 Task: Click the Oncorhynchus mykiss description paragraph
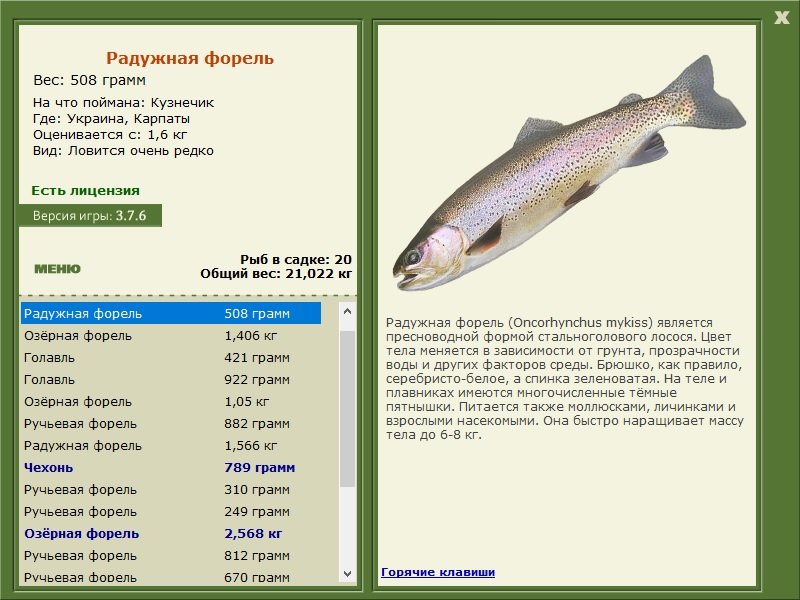(565, 379)
